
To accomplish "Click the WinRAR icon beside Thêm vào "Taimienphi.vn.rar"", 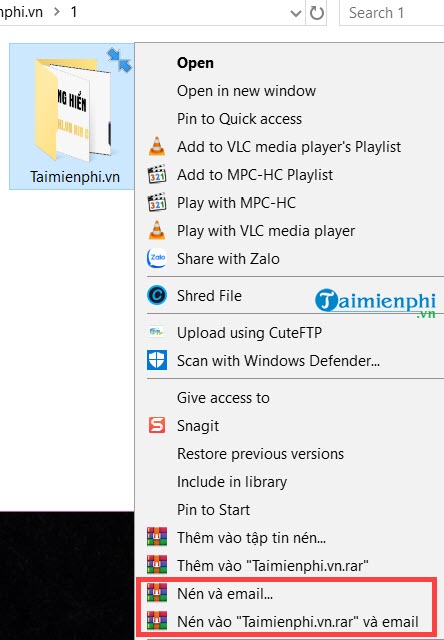I will [x=157, y=565].
